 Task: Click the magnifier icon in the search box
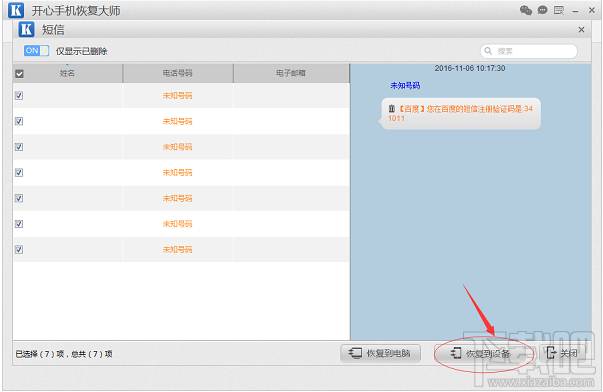(x=488, y=51)
